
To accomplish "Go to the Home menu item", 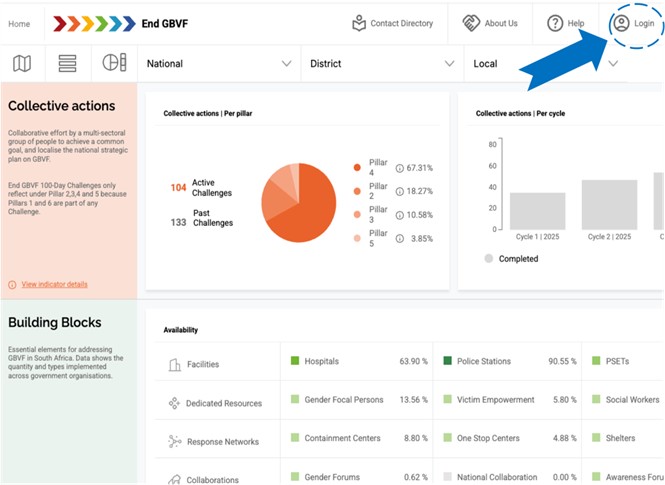I will tap(19, 23).
